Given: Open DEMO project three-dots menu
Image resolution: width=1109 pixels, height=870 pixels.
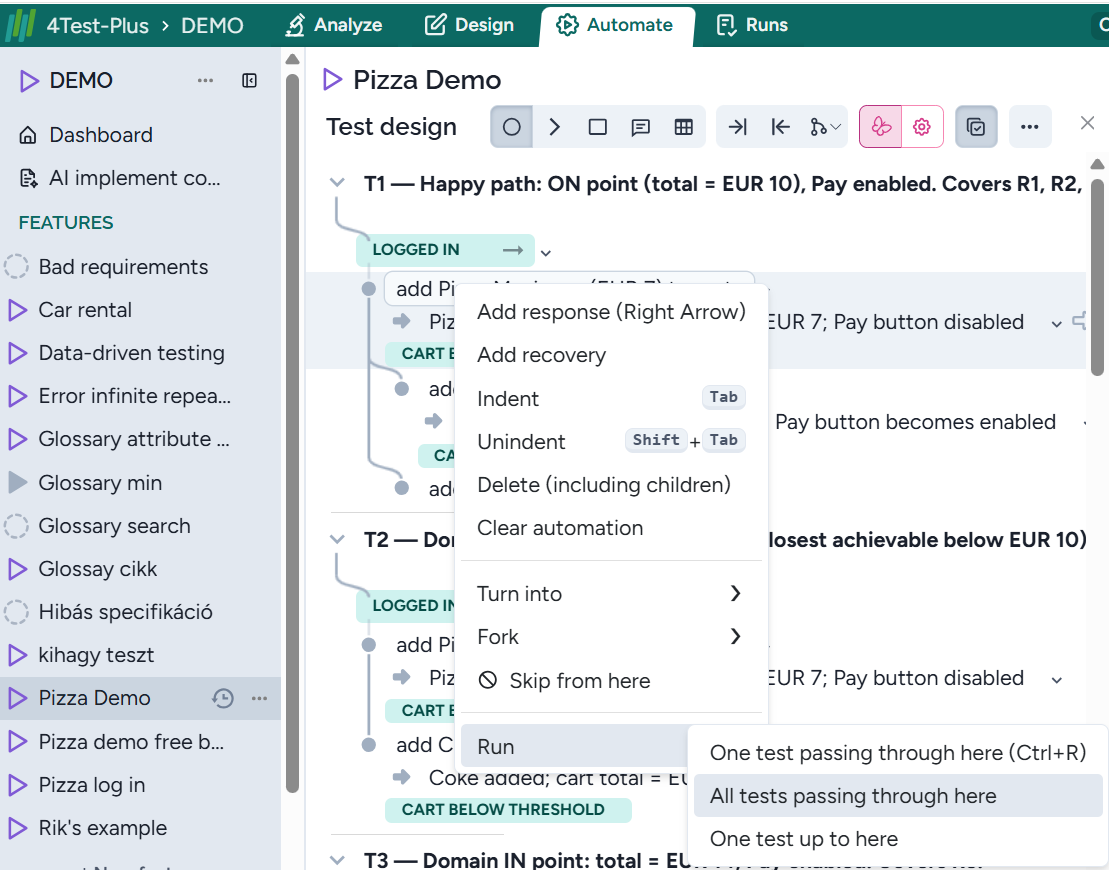Looking at the screenshot, I should (x=205, y=81).
